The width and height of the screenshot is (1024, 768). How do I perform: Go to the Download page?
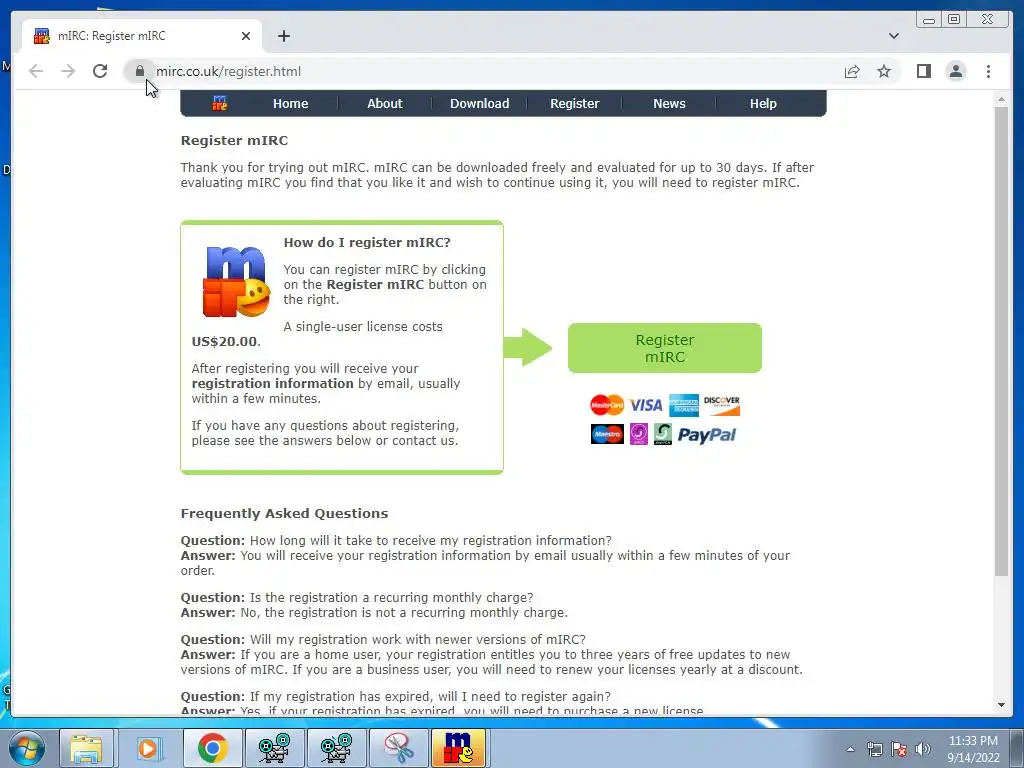tap(479, 103)
